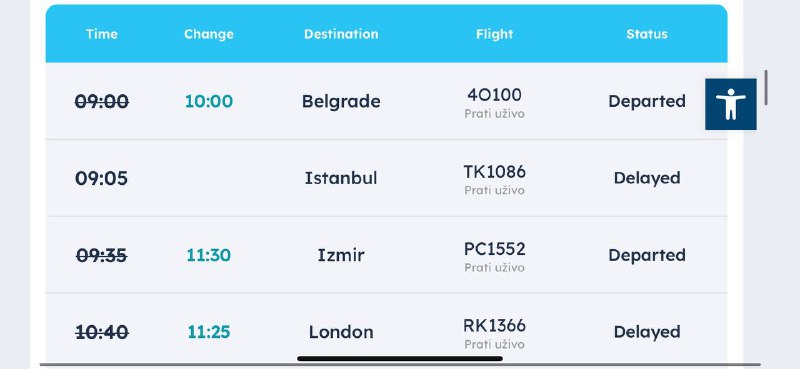Open the accessibility widget icon

point(731,104)
